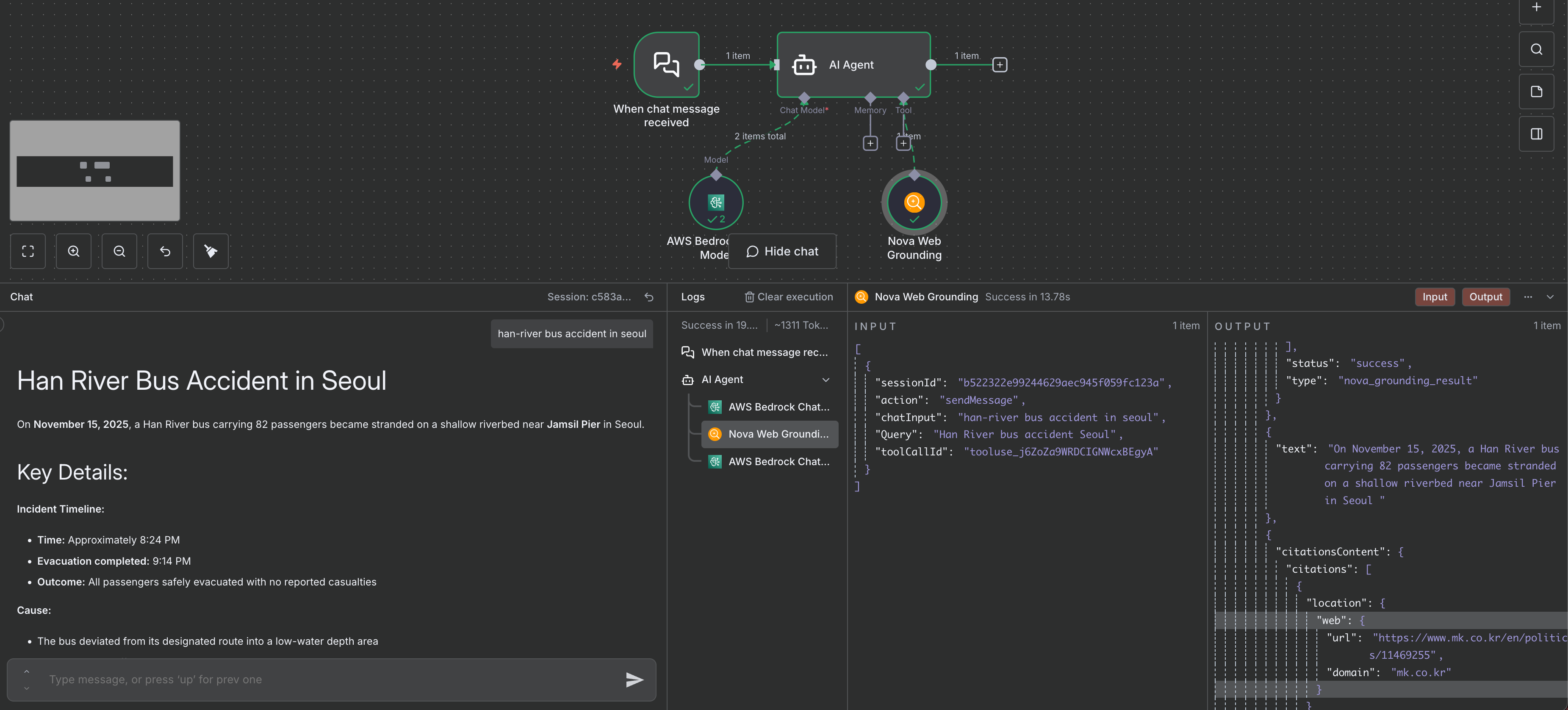Reset the canvas zoom level
Viewport: 1568px width, 710px height.
(165, 251)
